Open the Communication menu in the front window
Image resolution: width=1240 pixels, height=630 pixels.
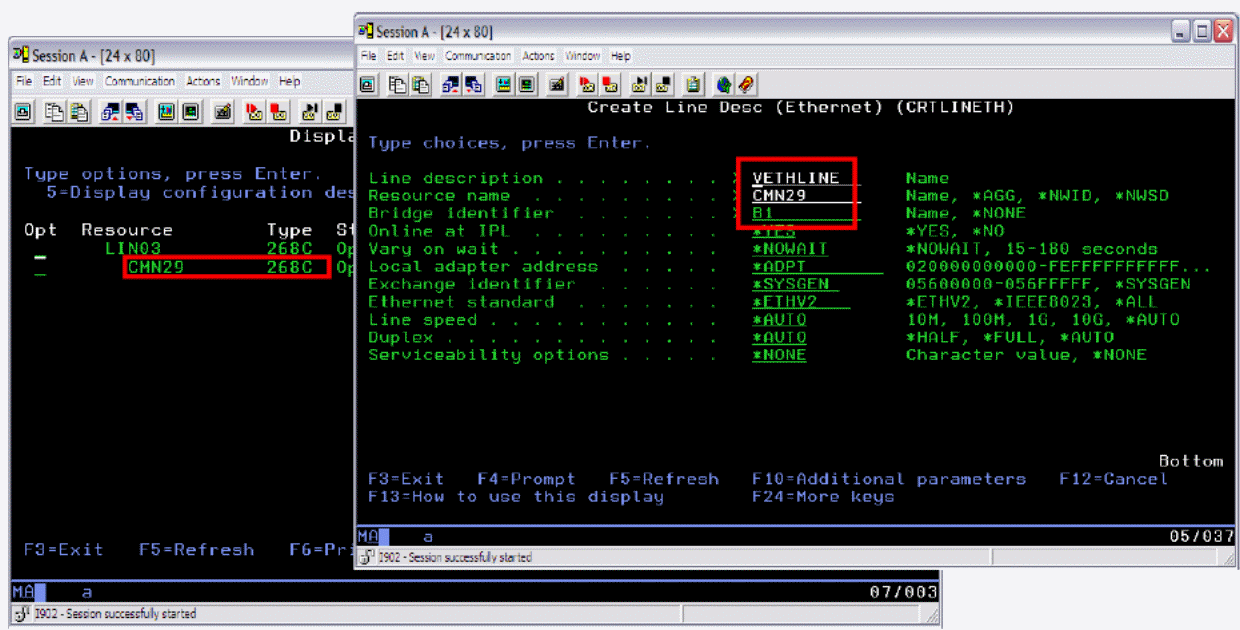point(477,56)
